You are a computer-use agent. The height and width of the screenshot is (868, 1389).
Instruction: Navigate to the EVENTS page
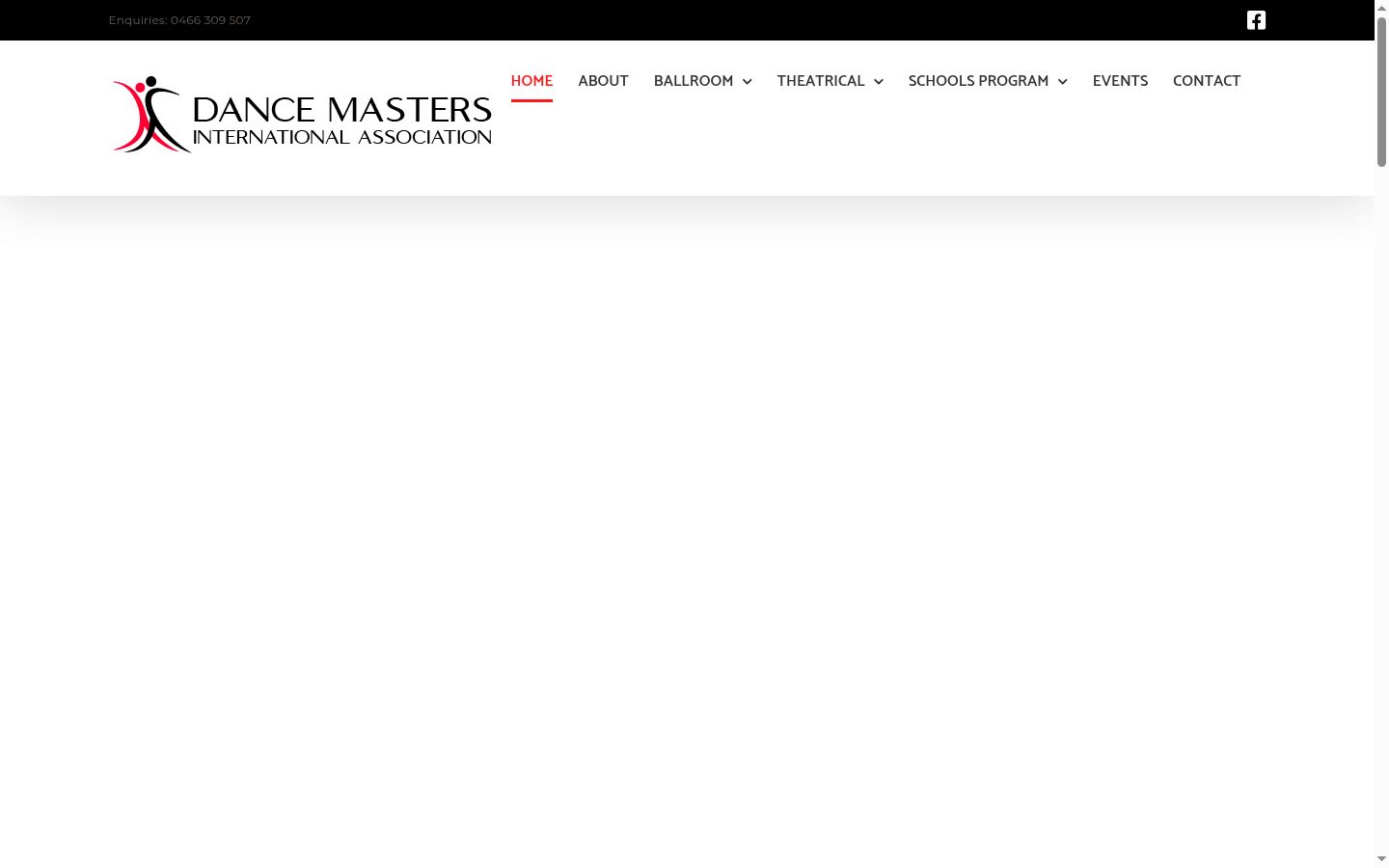pyautogui.click(x=1120, y=81)
